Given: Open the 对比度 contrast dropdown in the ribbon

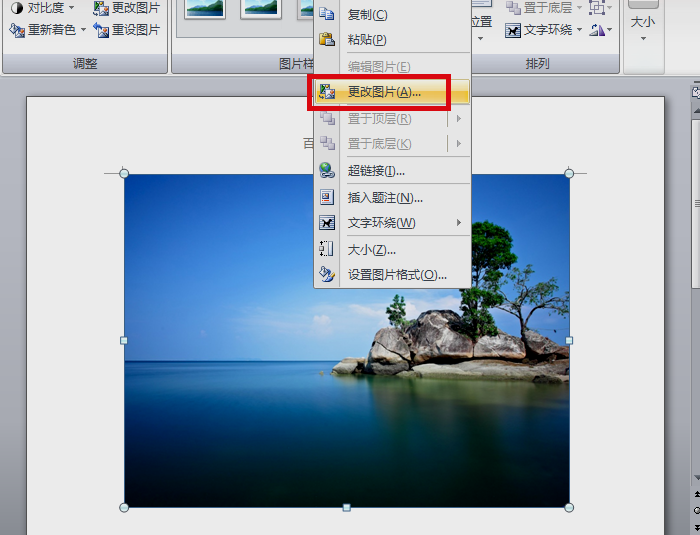Looking at the screenshot, I should (42, 7).
